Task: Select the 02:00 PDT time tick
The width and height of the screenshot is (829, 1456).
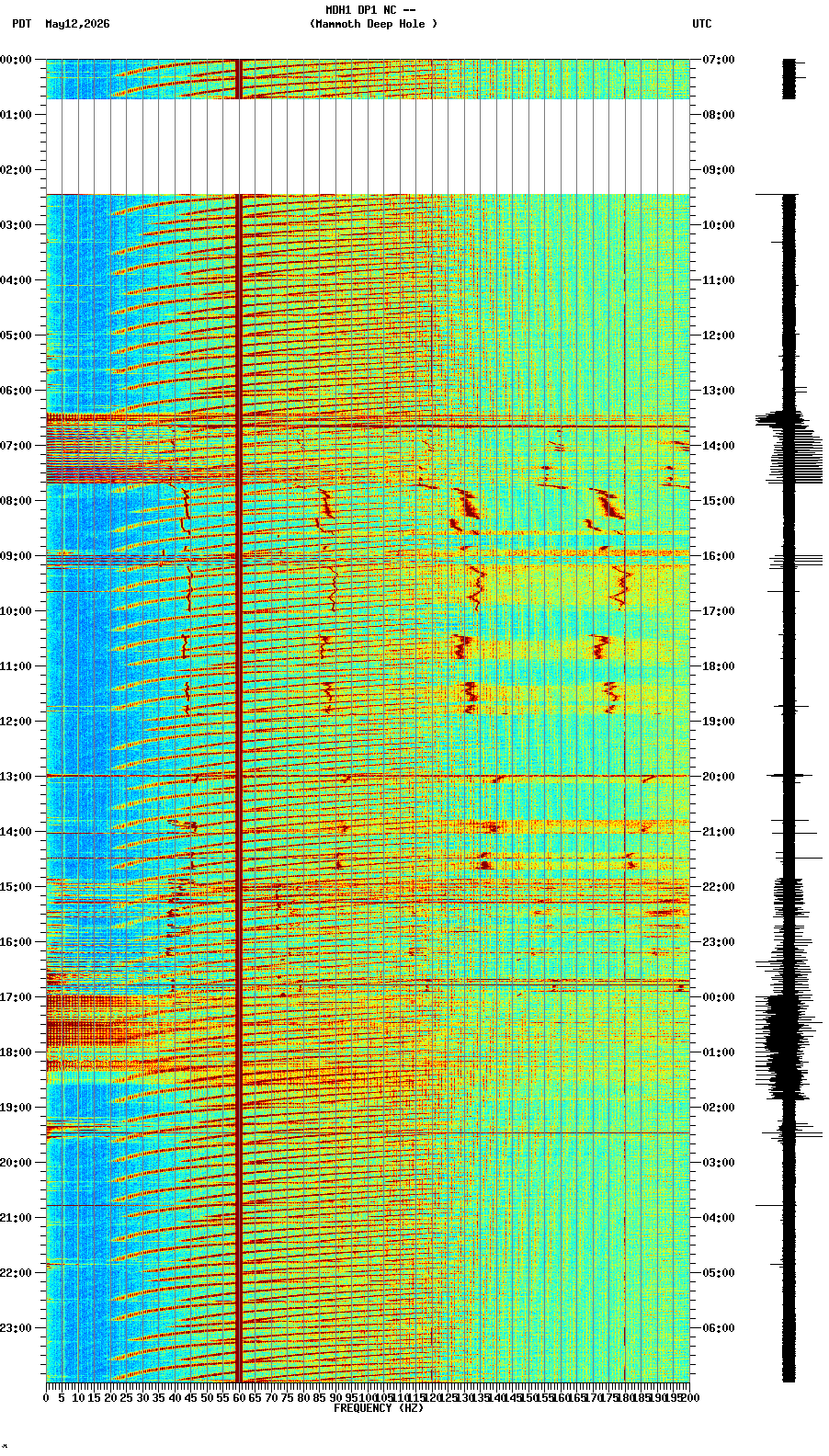Action: (x=16, y=169)
